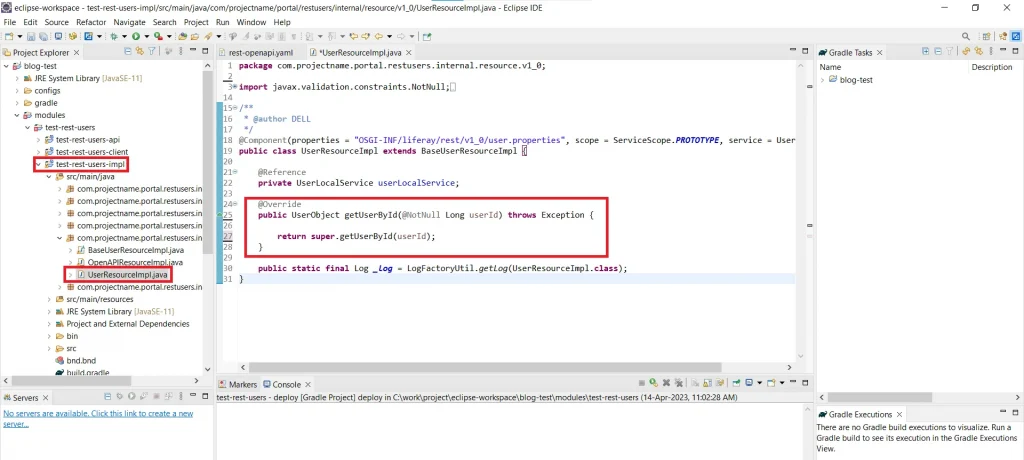
Task: Maximize the editor area
Action: click(x=807, y=50)
